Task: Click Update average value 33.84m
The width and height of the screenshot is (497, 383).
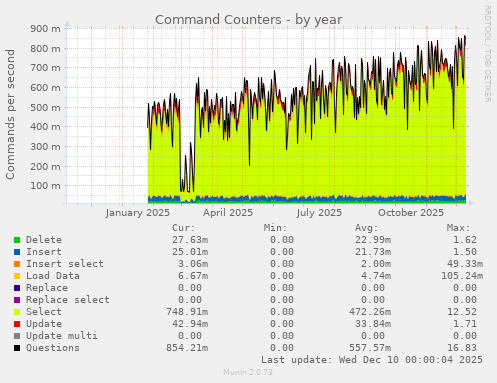Action: click(x=373, y=324)
